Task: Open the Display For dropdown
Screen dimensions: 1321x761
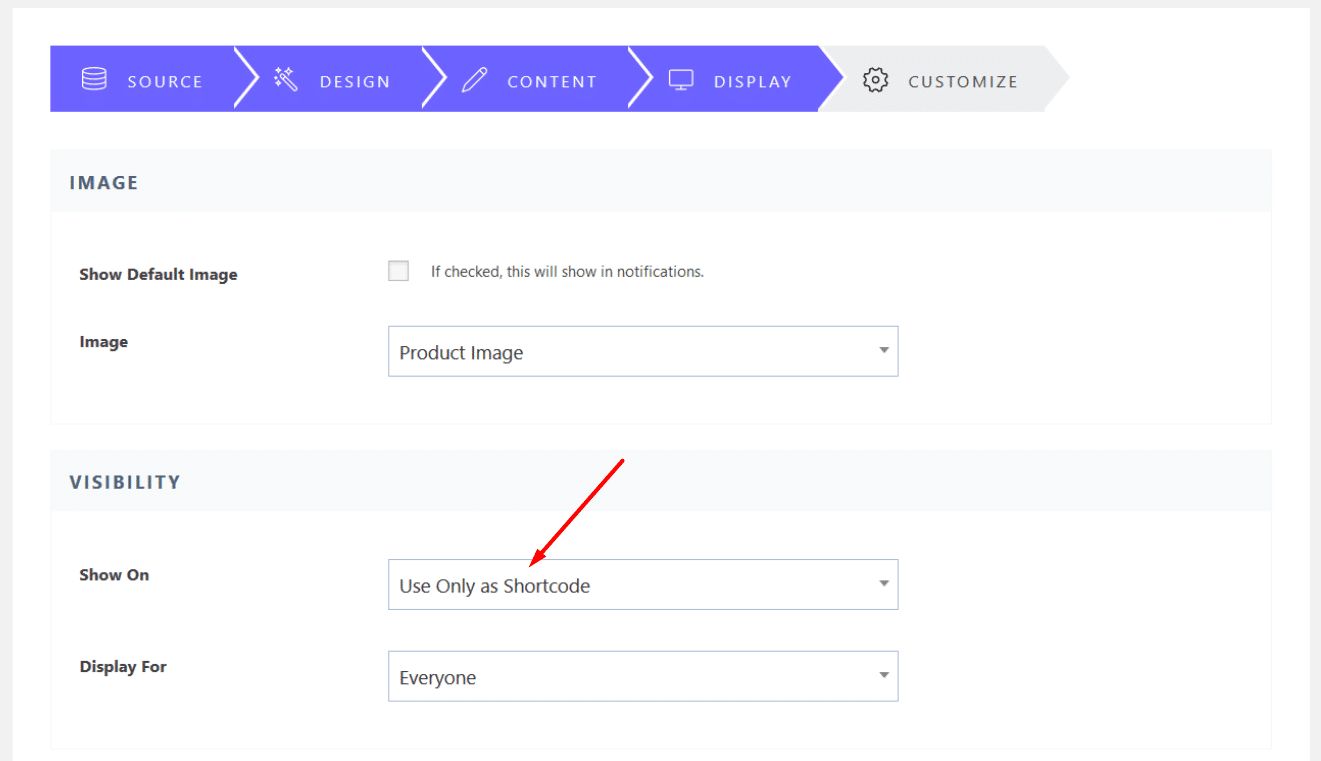Action: (643, 676)
